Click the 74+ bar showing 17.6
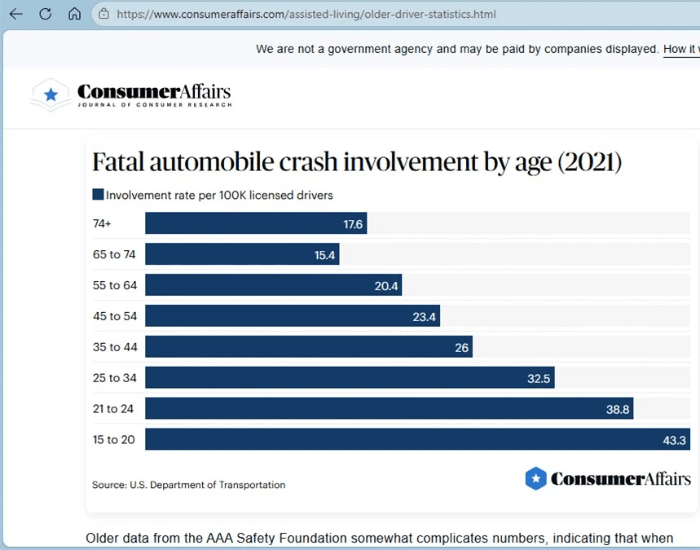The height and width of the screenshot is (550, 700). pyautogui.click(x=256, y=223)
